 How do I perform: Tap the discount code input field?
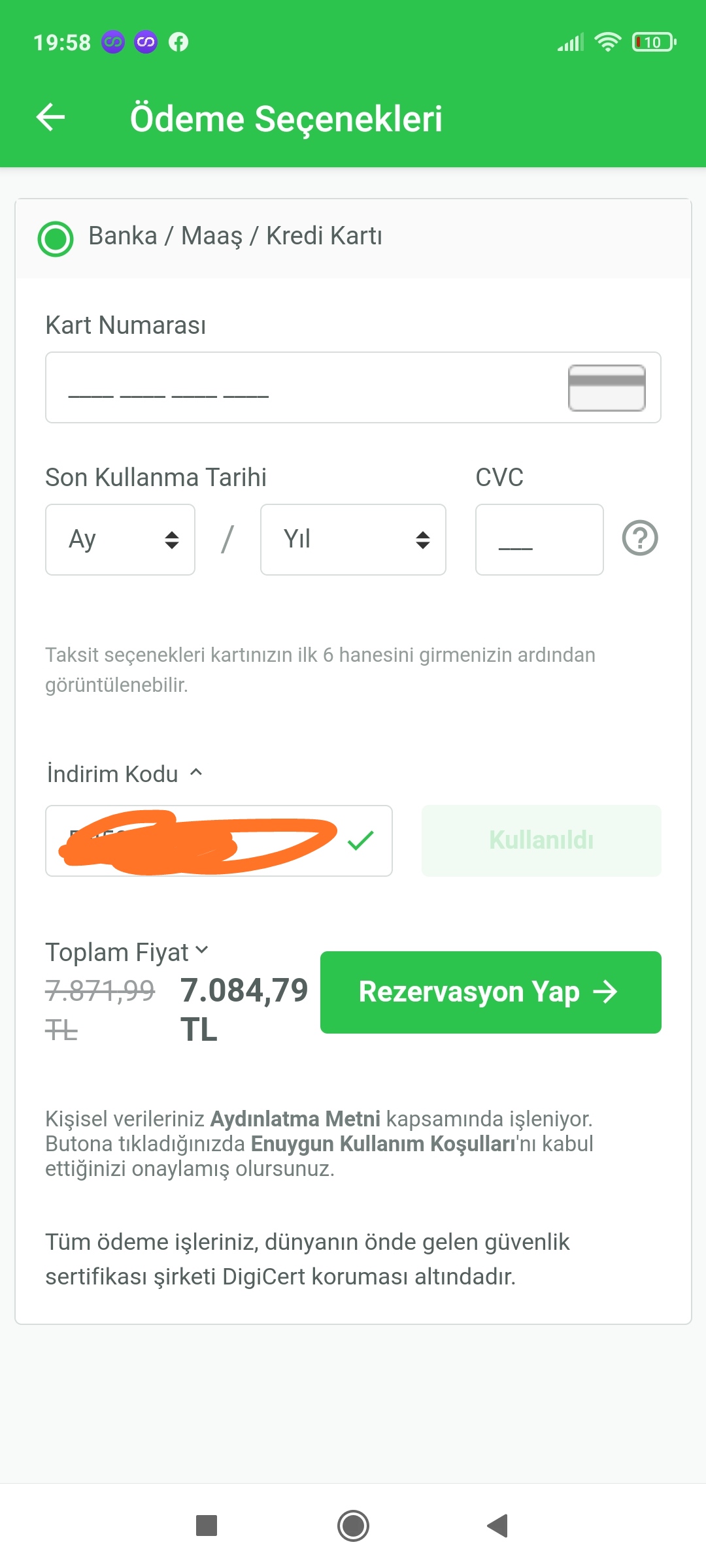219,841
